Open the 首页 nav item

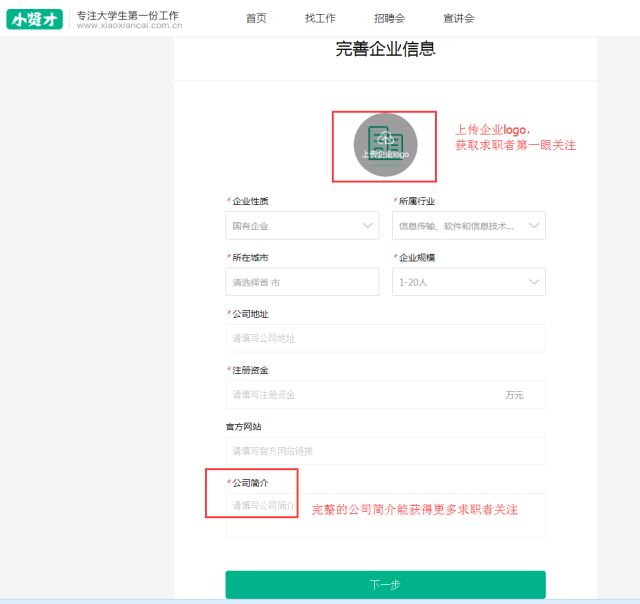(256, 18)
